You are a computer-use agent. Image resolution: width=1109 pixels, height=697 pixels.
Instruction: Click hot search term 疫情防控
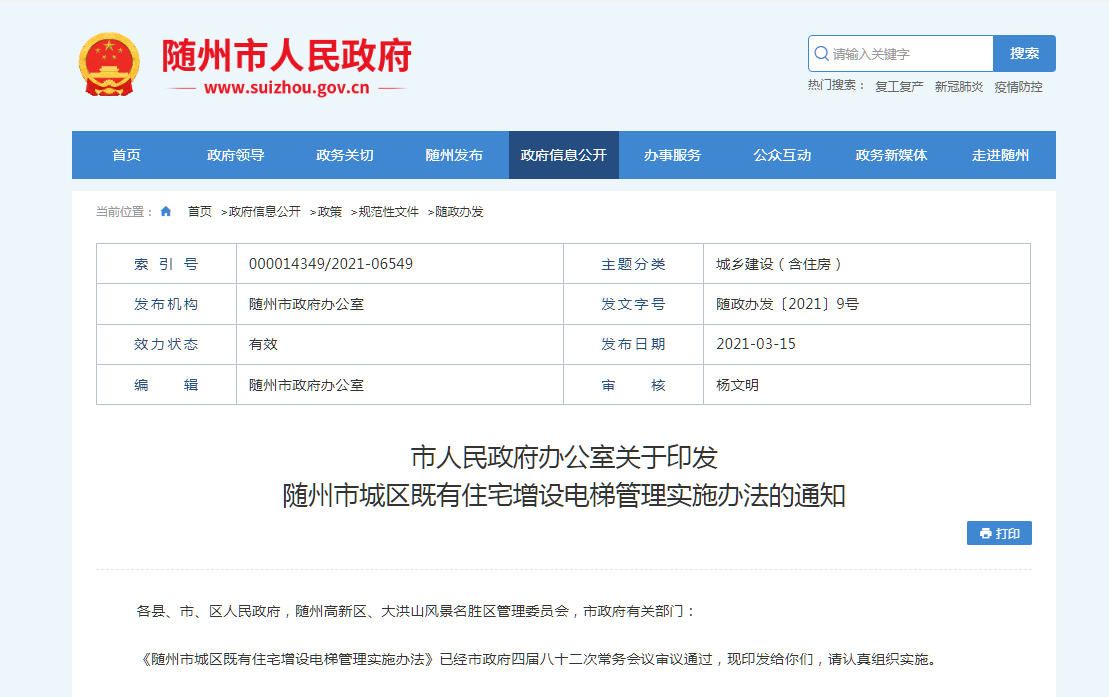[x=1018, y=87]
